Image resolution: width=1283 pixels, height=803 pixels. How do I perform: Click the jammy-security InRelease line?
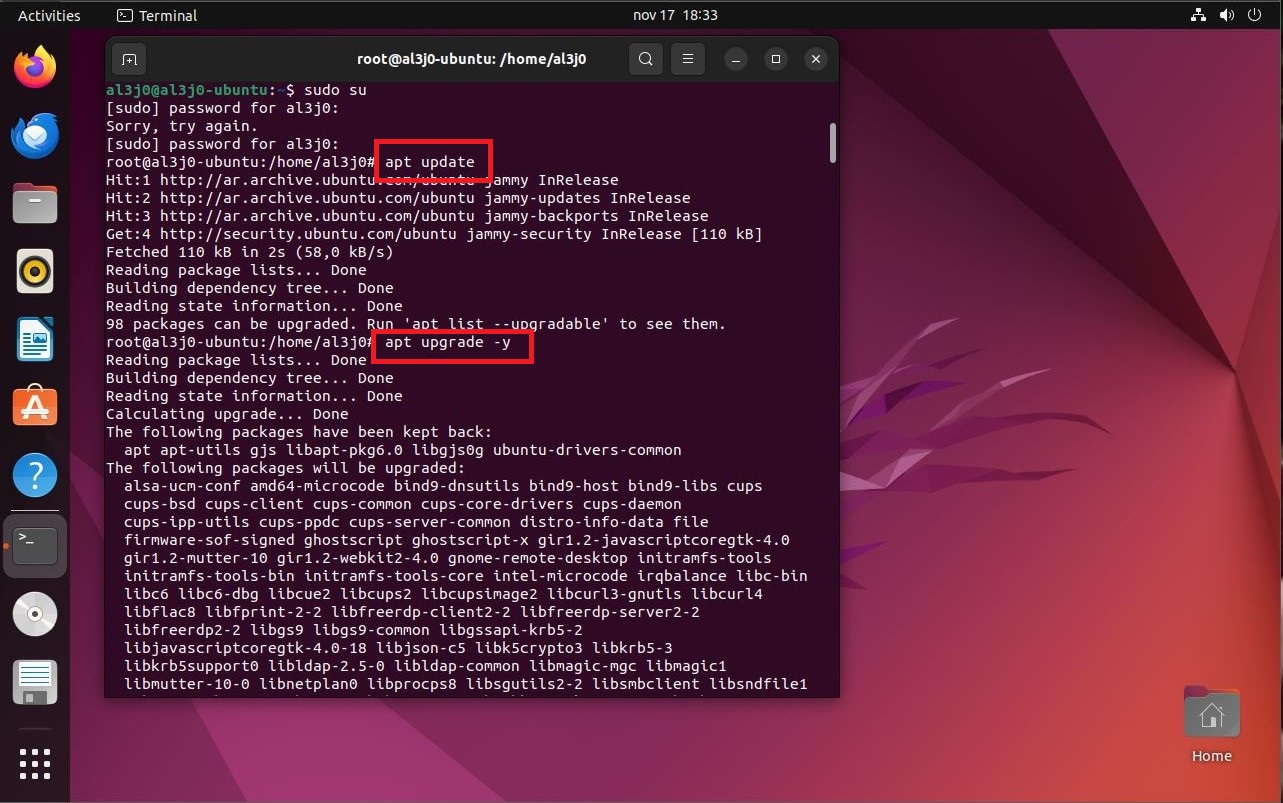click(x=434, y=234)
